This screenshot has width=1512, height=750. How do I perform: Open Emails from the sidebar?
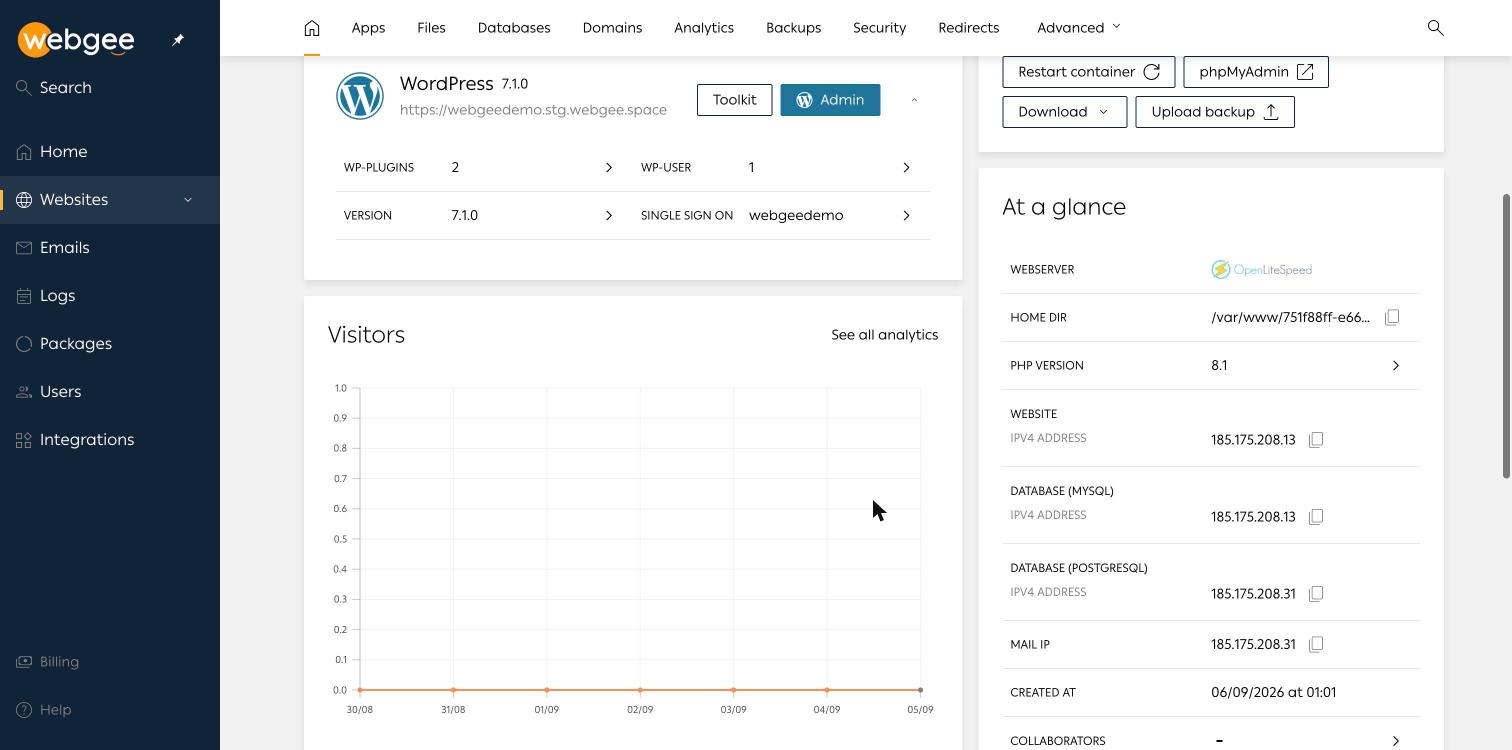110,248
